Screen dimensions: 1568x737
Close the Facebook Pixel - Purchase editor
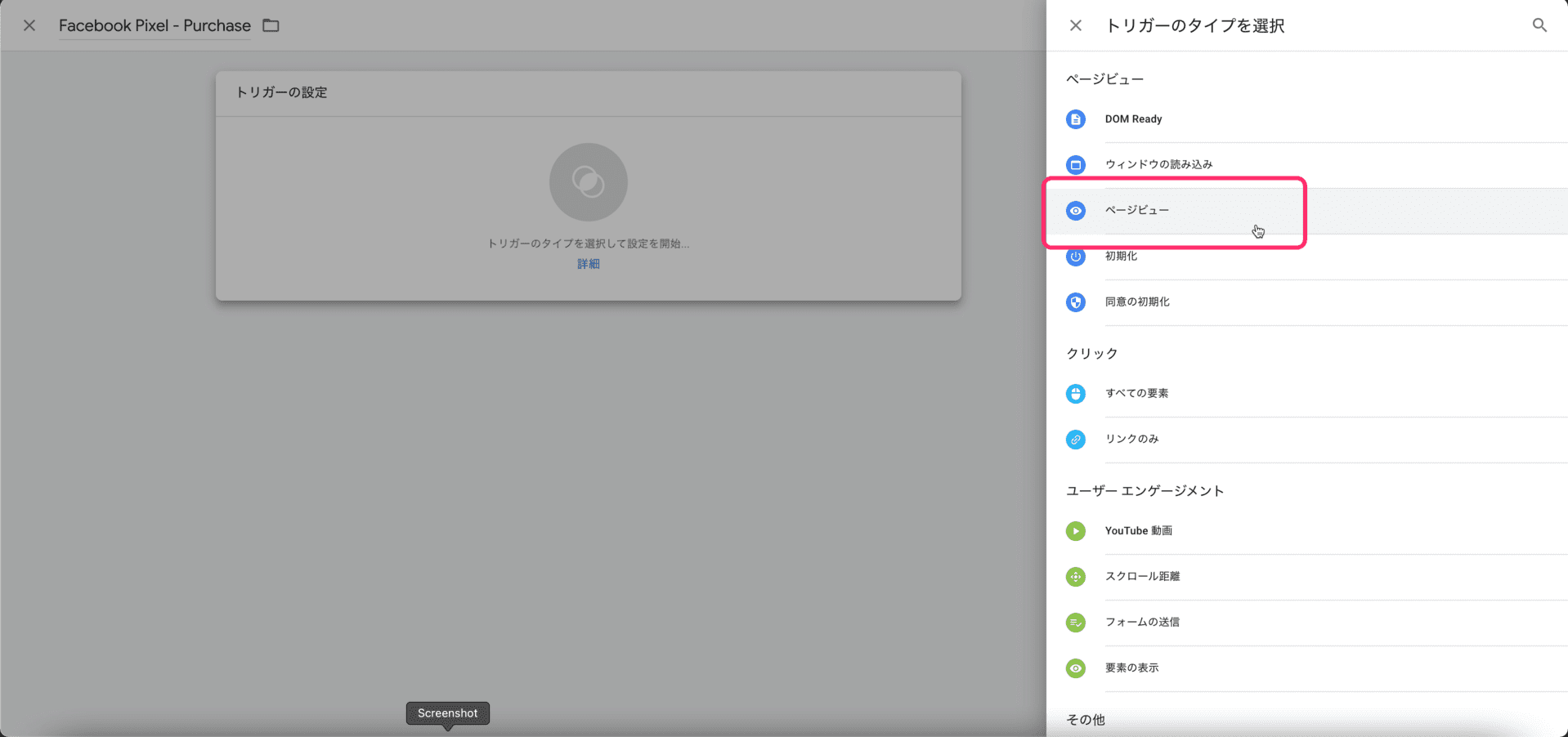pyautogui.click(x=29, y=25)
